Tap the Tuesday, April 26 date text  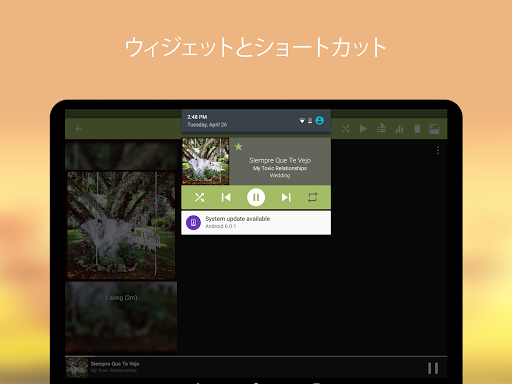[x=207, y=125]
